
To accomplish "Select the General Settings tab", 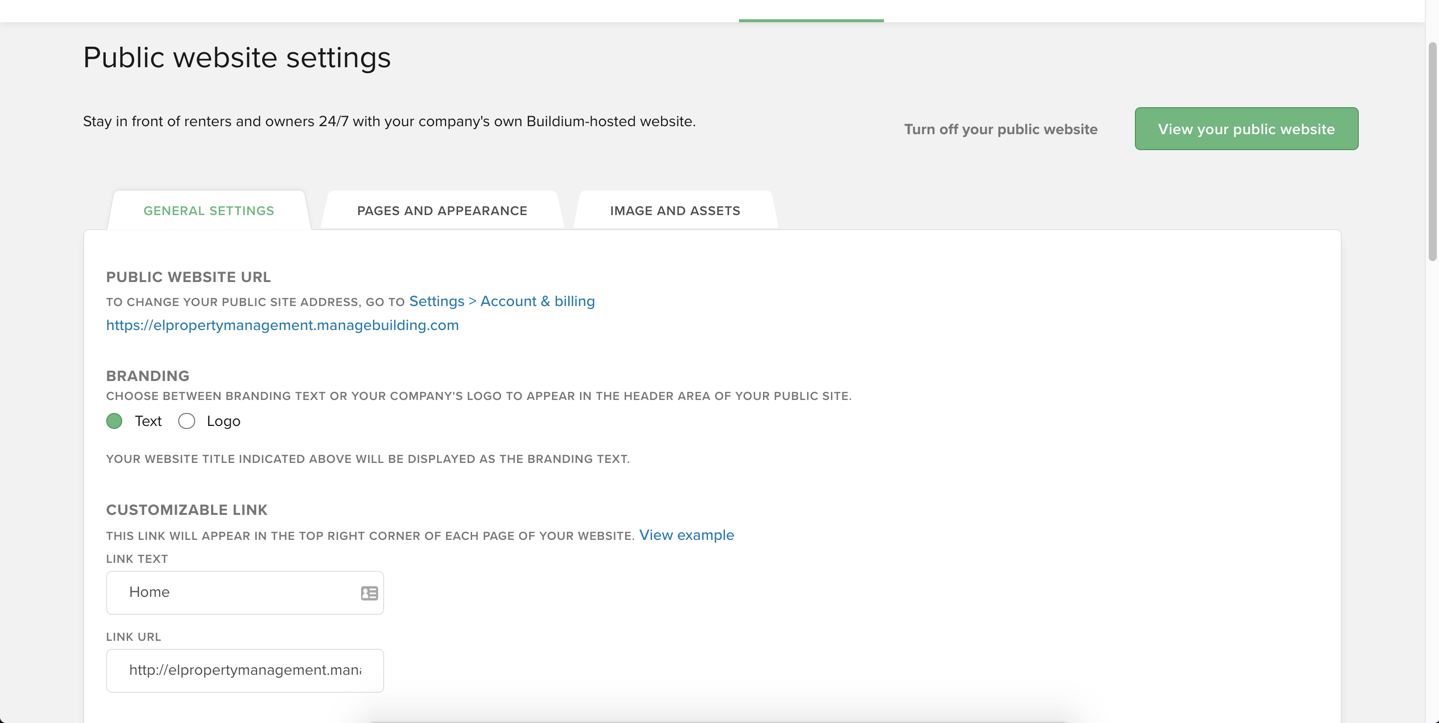I will [208, 210].
